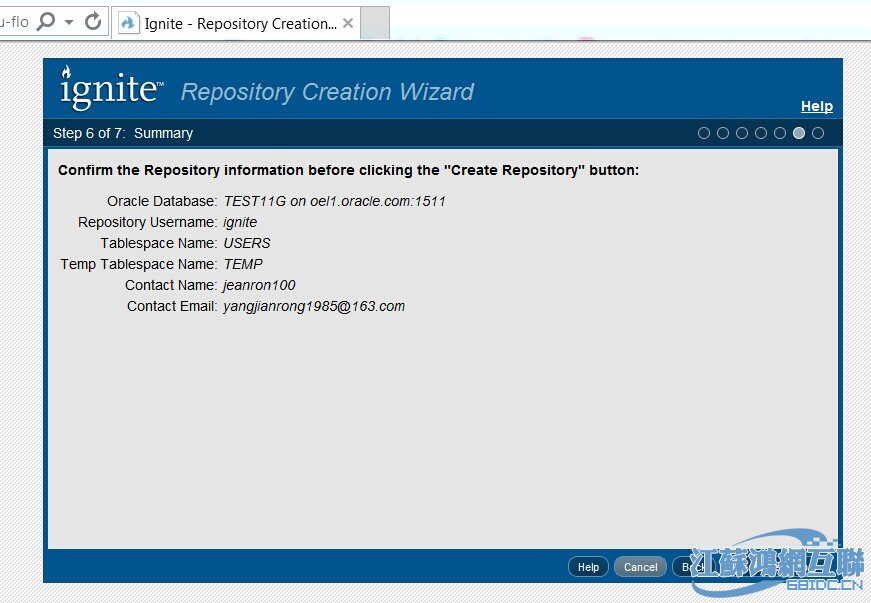Viewport: 871px width, 603px height.
Task: Click the 'Repository Username:' label
Action: (x=148, y=222)
